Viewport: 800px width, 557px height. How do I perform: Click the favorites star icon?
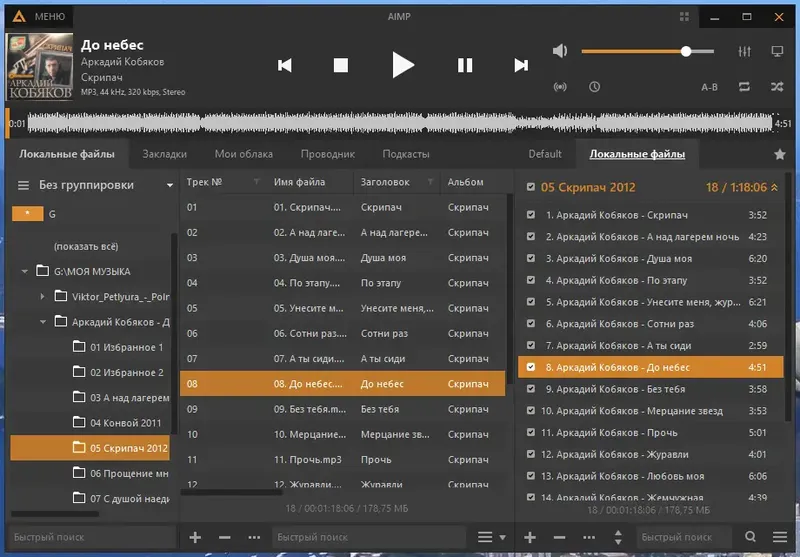(x=780, y=154)
